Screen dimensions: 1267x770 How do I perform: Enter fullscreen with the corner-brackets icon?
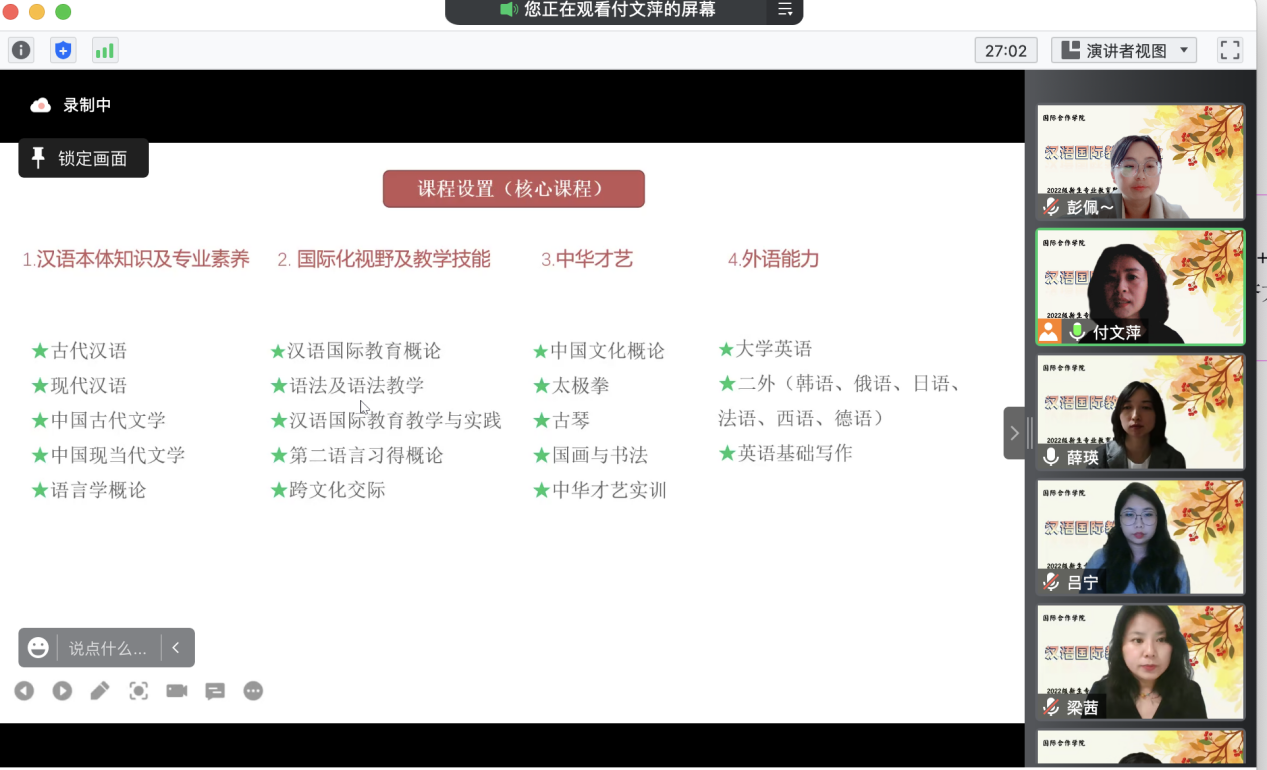[x=1230, y=50]
